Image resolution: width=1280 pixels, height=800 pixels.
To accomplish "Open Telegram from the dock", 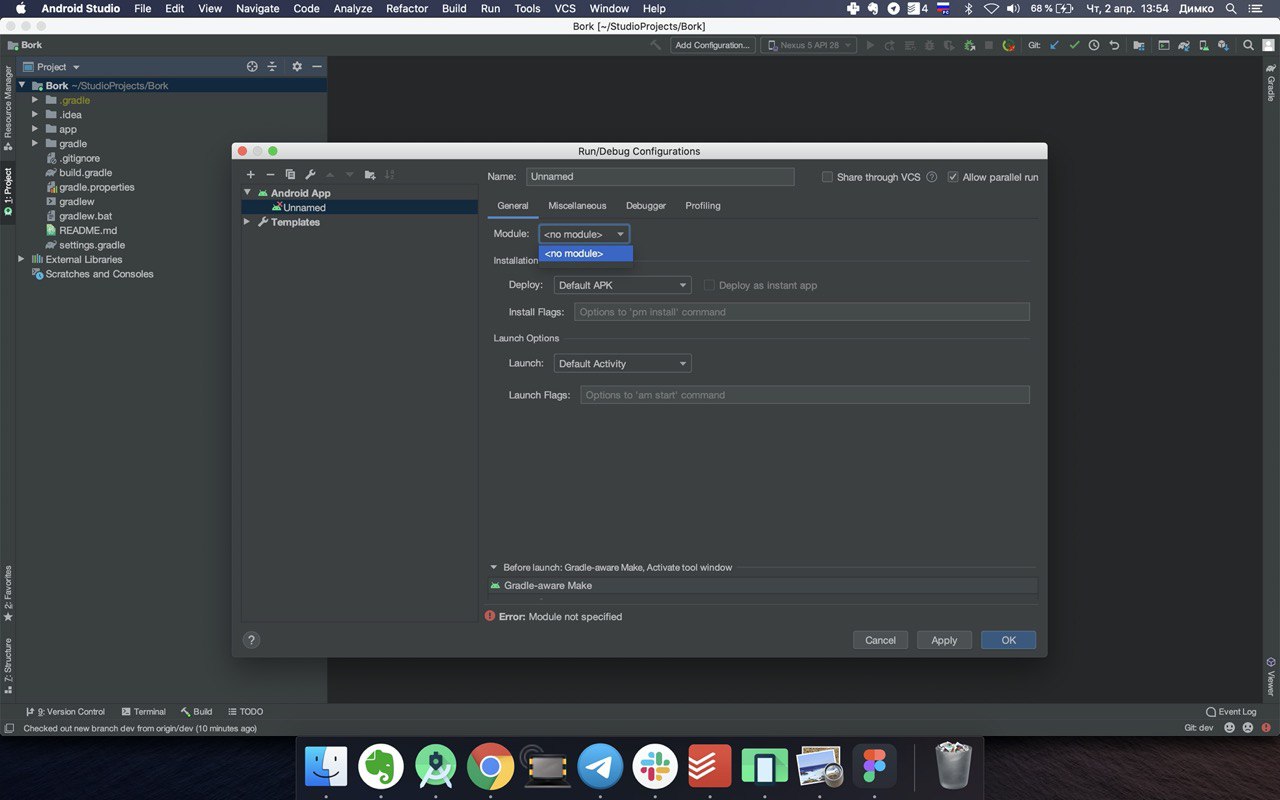I will 600,767.
